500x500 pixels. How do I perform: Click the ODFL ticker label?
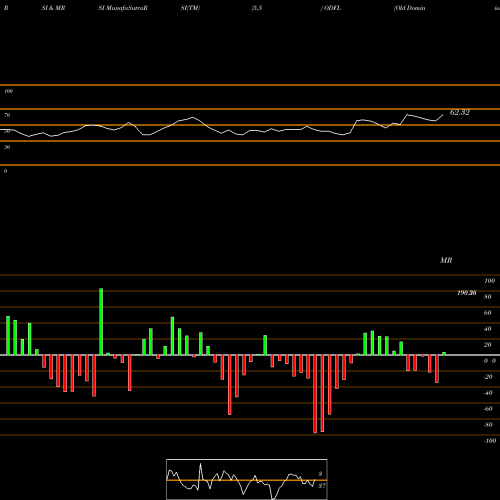(332, 8)
